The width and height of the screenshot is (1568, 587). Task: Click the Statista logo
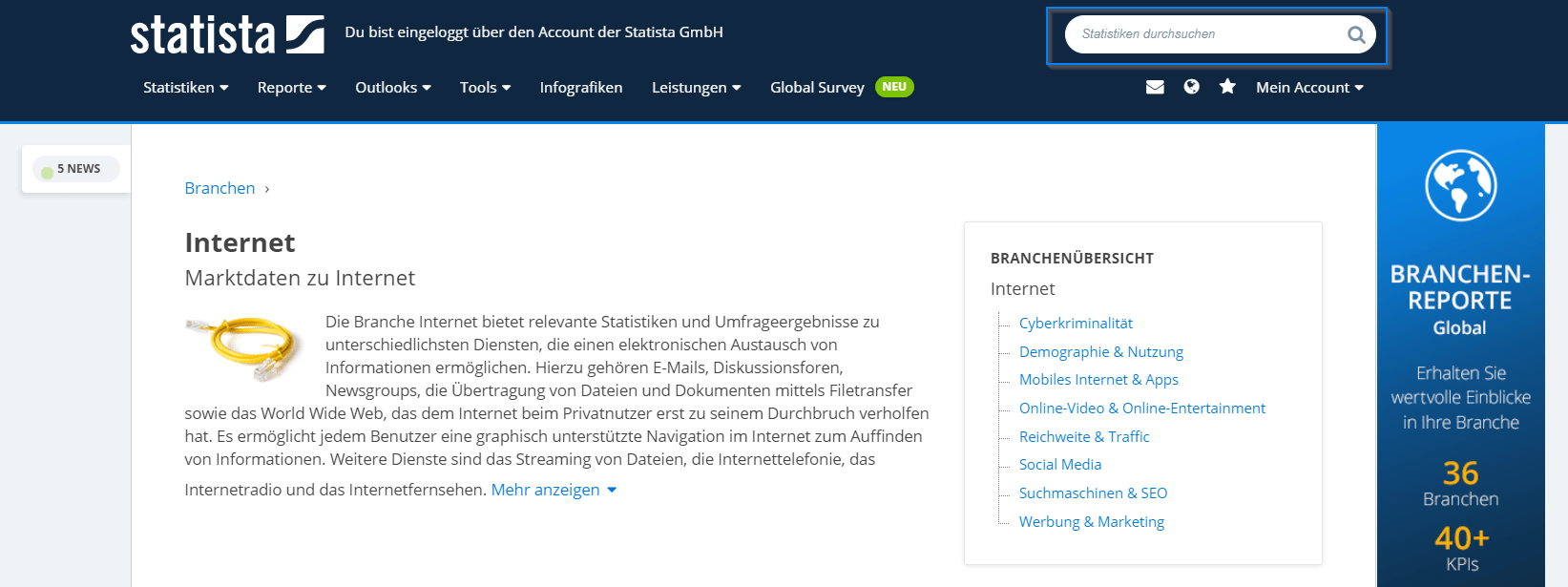(x=227, y=35)
